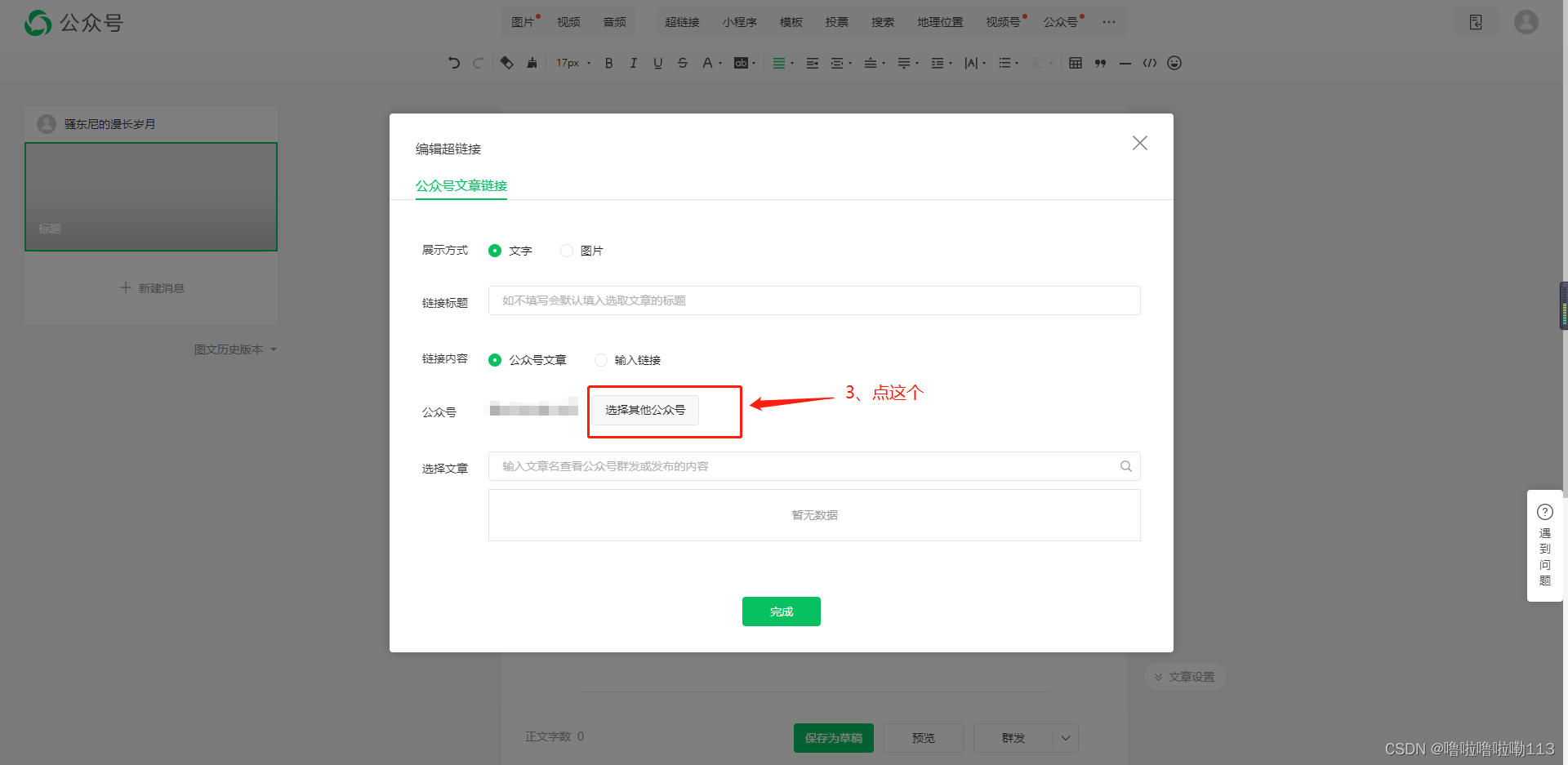The width and height of the screenshot is (1568, 765).
Task: Insert a horizontal divider line
Action: coord(1125,63)
